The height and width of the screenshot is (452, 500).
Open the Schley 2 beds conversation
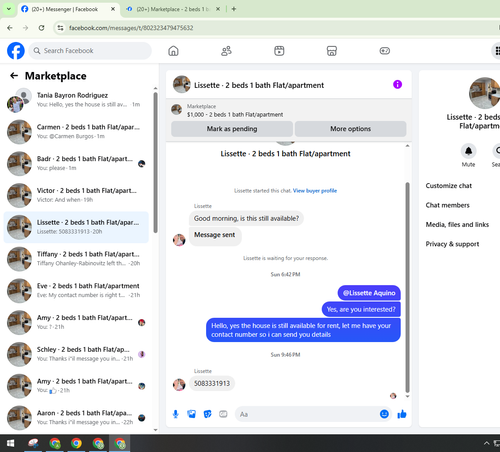click(76, 354)
